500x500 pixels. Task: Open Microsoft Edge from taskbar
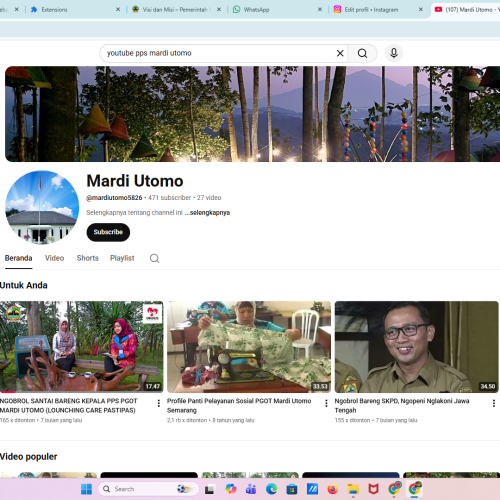pos(272,489)
